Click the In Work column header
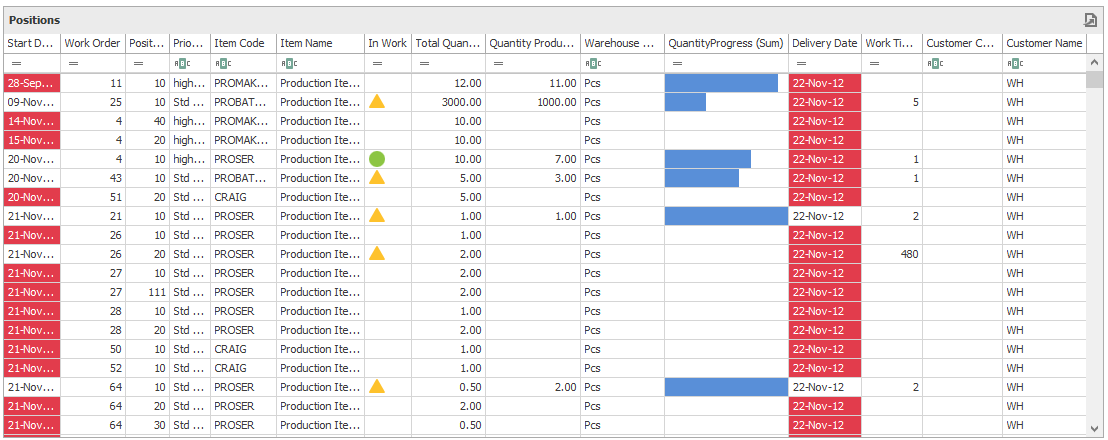The width and height of the screenshot is (1108, 440). (x=387, y=44)
